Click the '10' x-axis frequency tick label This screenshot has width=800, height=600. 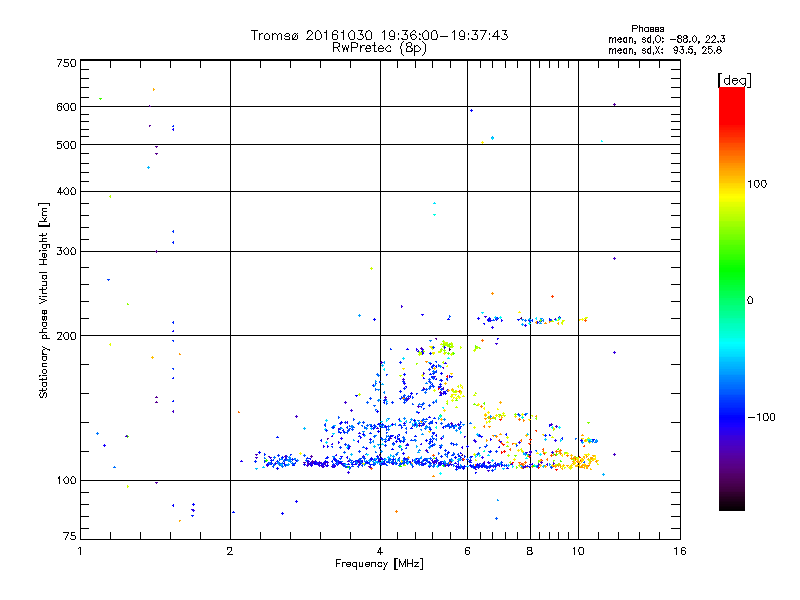(x=578, y=551)
